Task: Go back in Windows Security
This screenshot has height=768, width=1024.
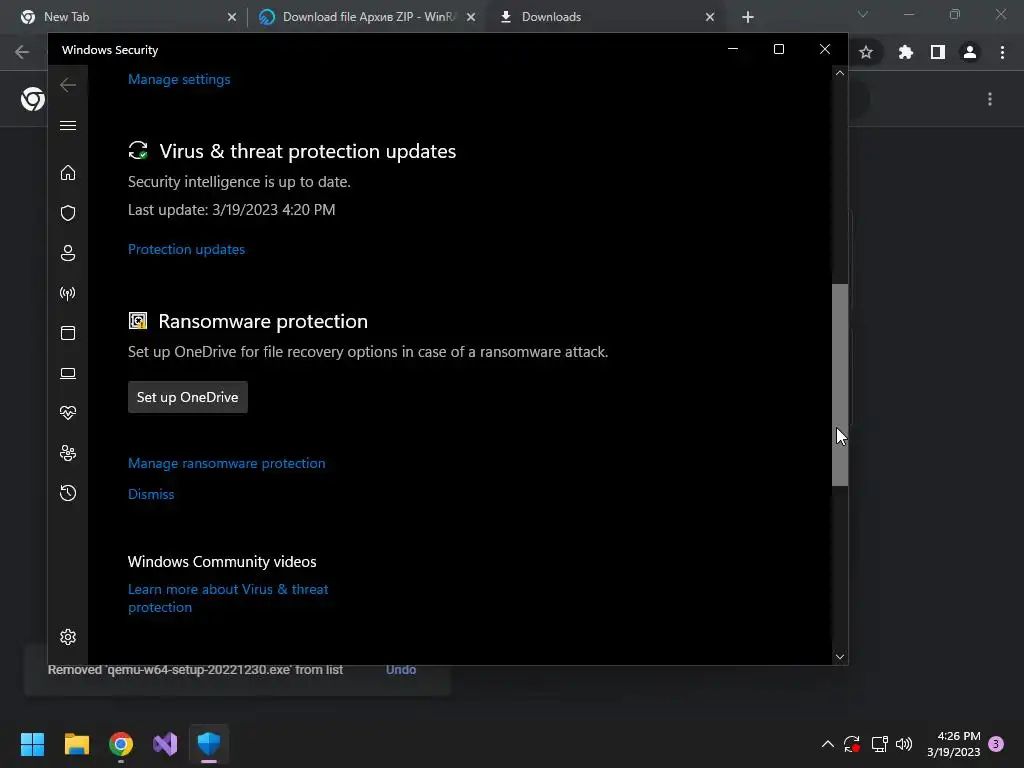Action: [68, 85]
